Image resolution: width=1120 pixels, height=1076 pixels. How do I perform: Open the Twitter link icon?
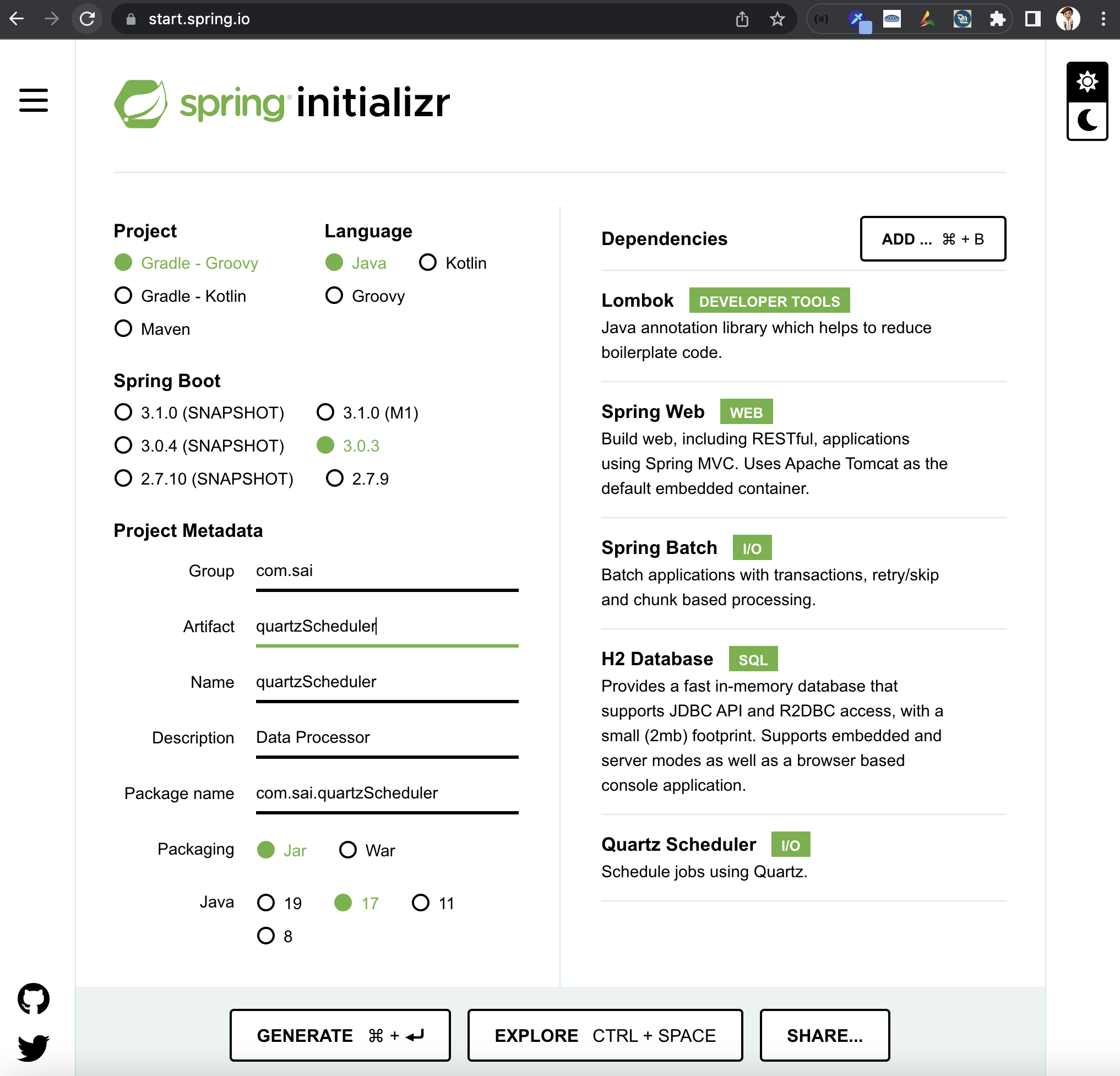click(33, 1047)
